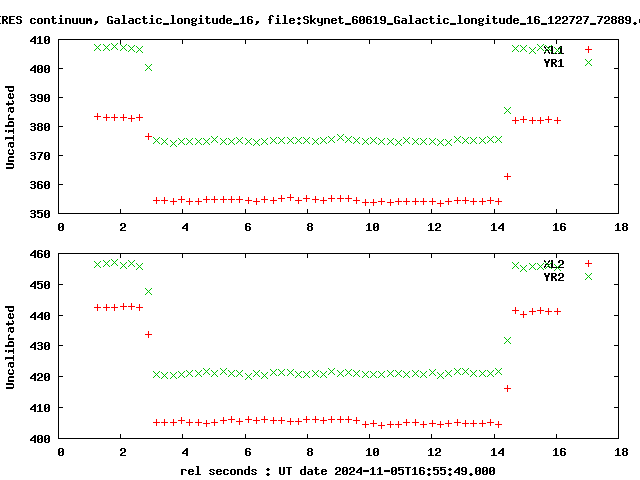640x480 pixels.
Task: Click the top plot's Uncalibrated axis label
Action: (x=10, y=127)
